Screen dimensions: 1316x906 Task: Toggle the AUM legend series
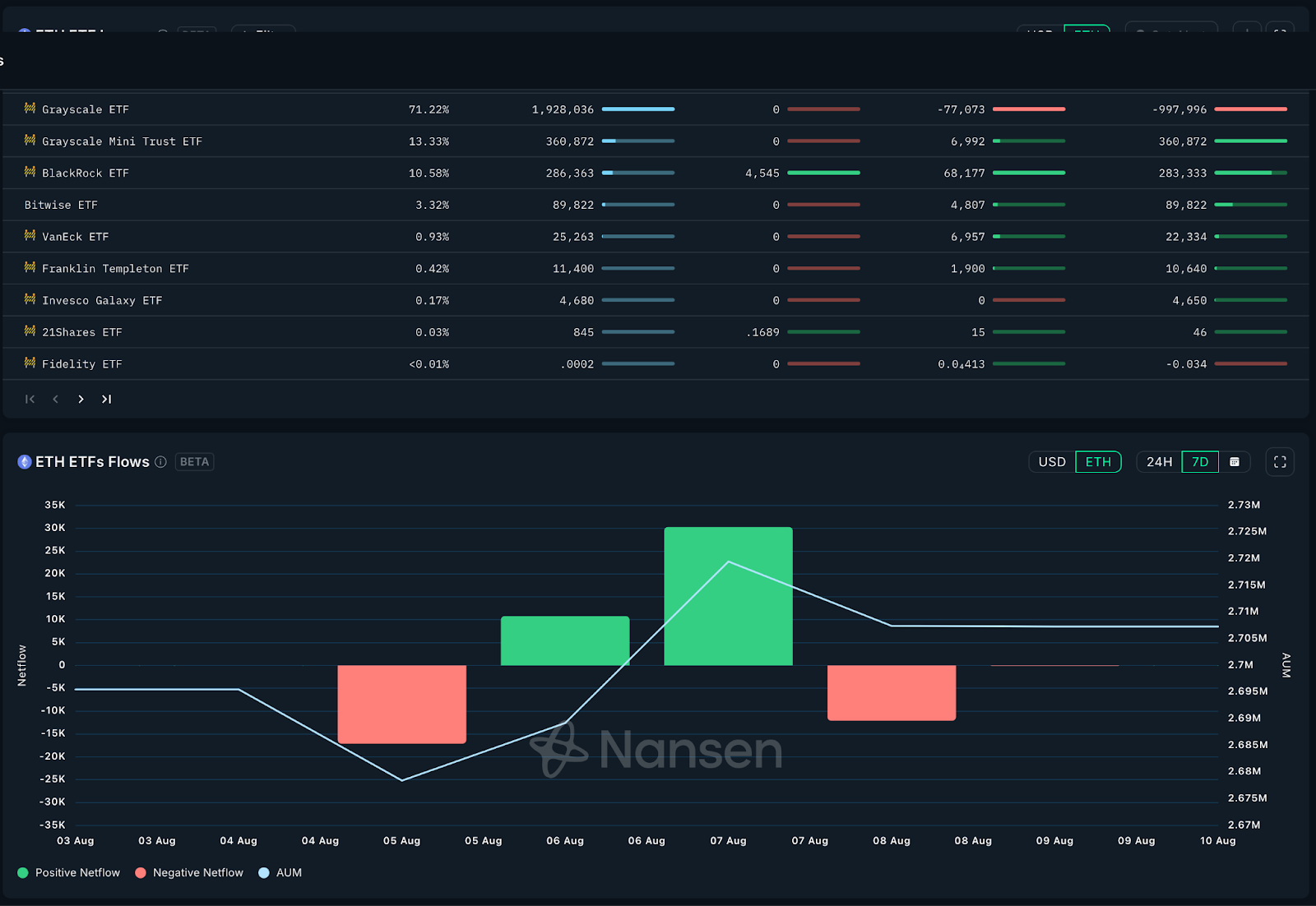coord(280,873)
